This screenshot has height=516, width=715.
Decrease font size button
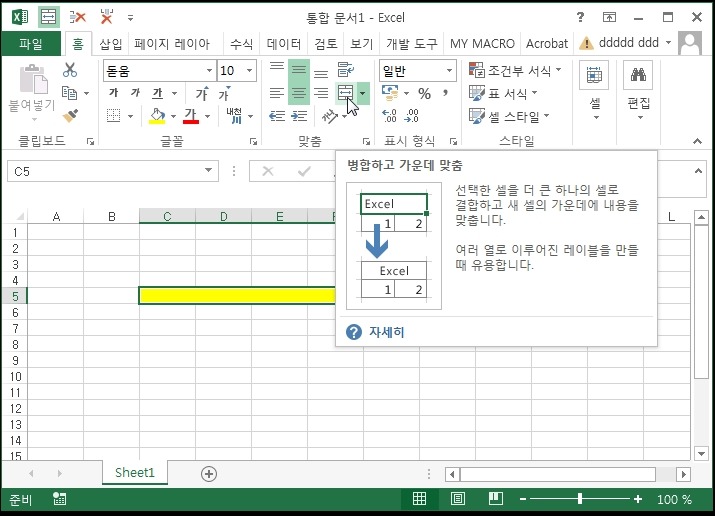pos(224,93)
